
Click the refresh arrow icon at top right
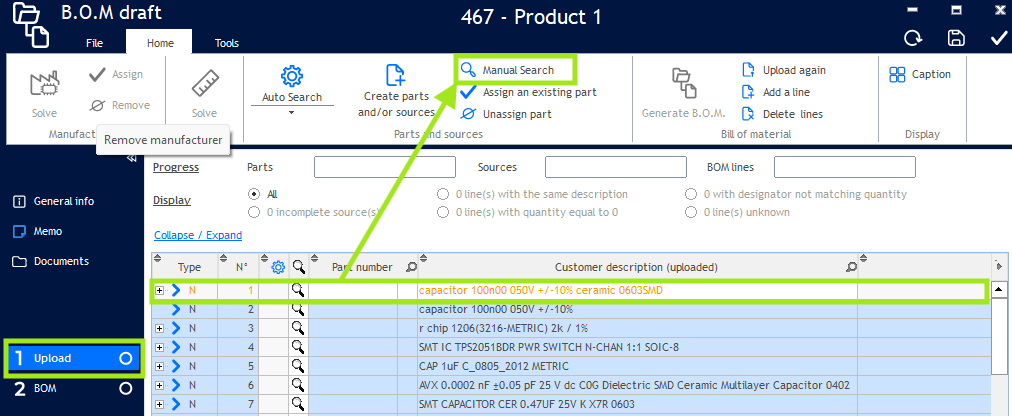point(913,38)
